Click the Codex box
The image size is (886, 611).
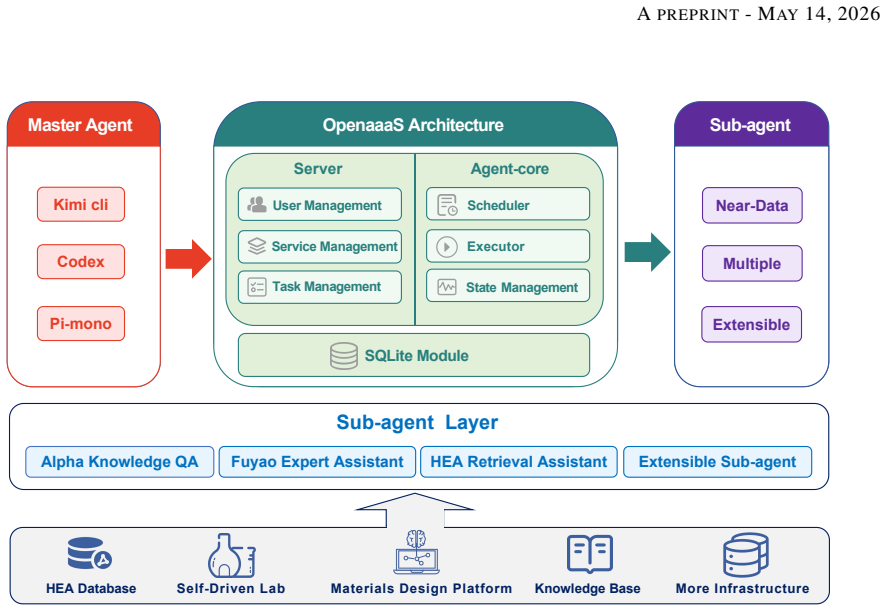point(81,262)
